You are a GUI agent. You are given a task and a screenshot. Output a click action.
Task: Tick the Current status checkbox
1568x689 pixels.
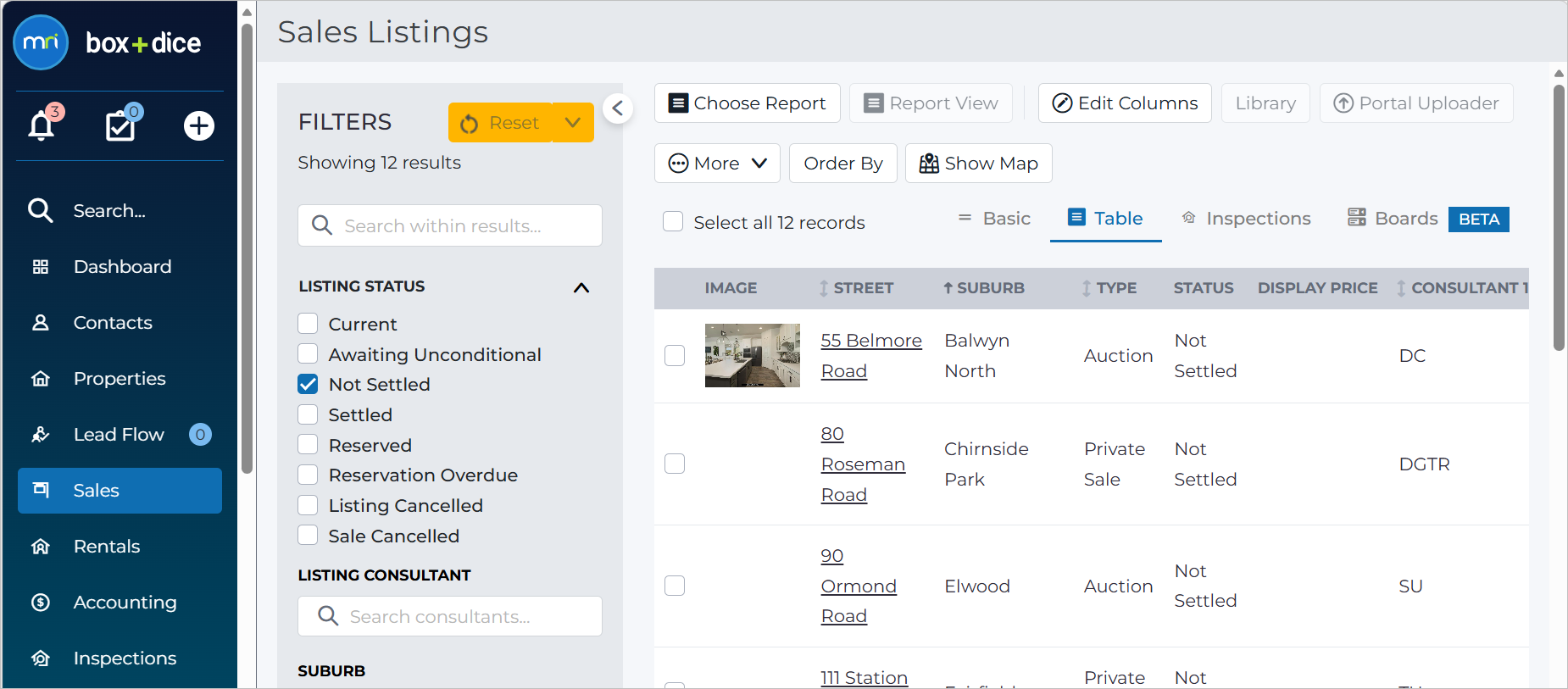click(x=308, y=324)
